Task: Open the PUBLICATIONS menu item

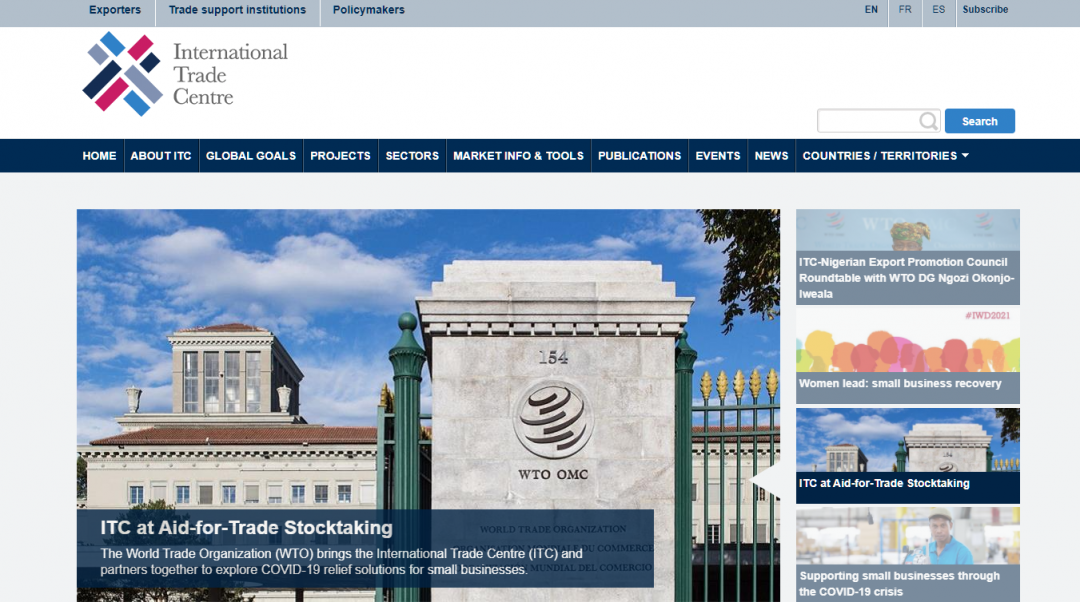Action: click(x=639, y=156)
